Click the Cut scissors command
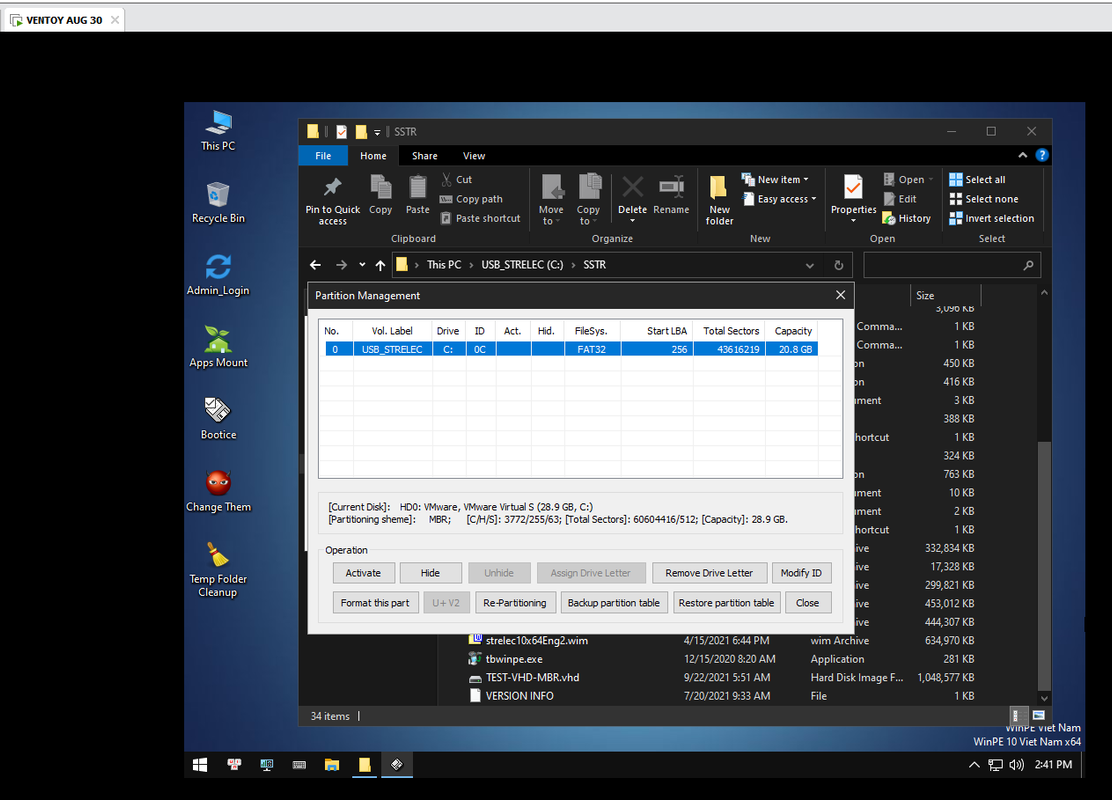1112x800 pixels. [457, 179]
